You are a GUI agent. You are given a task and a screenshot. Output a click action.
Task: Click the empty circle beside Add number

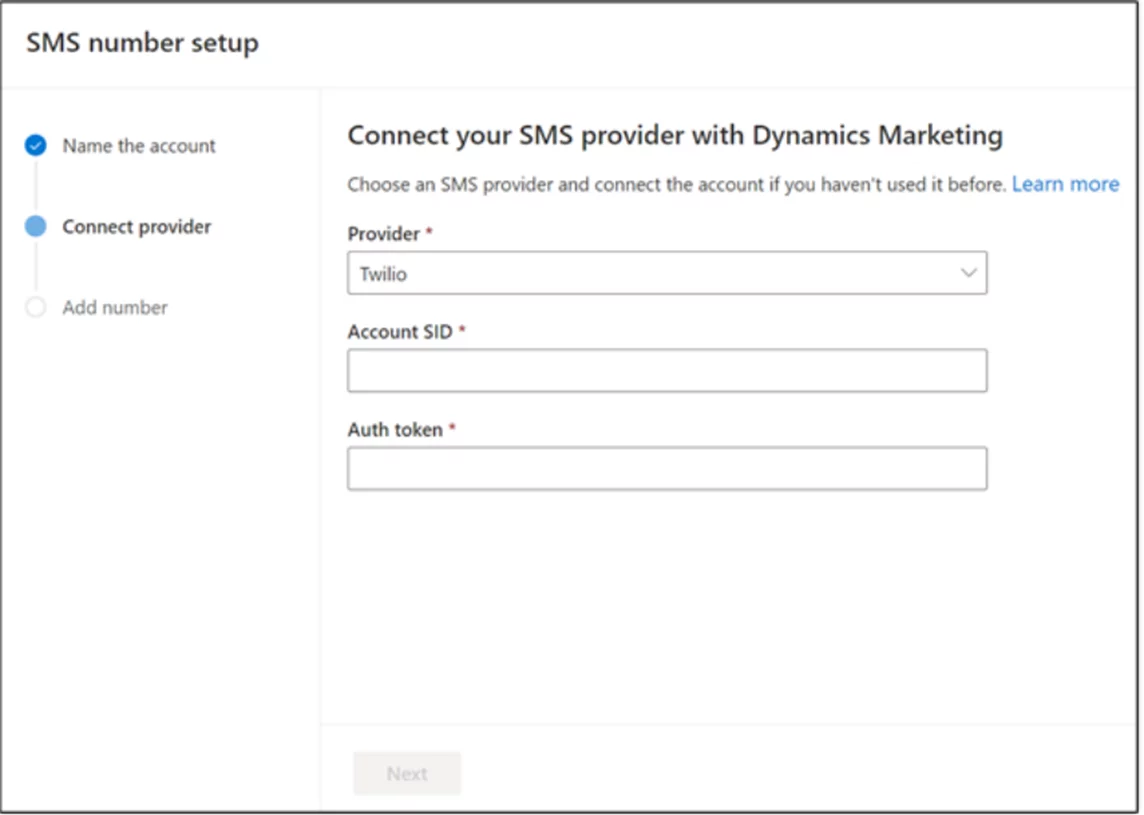pyautogui.click(x=35, y=307)
